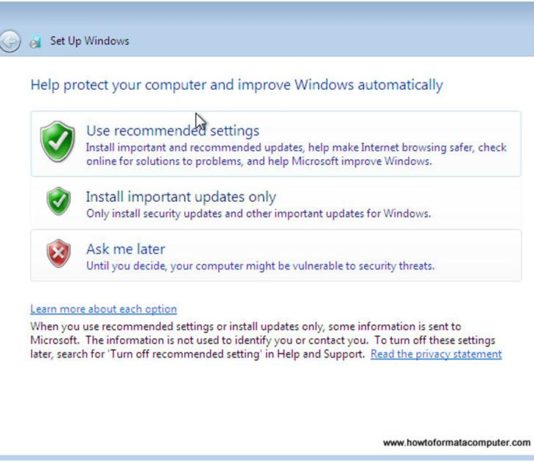Go back using the round arrow button

point(9,41)
